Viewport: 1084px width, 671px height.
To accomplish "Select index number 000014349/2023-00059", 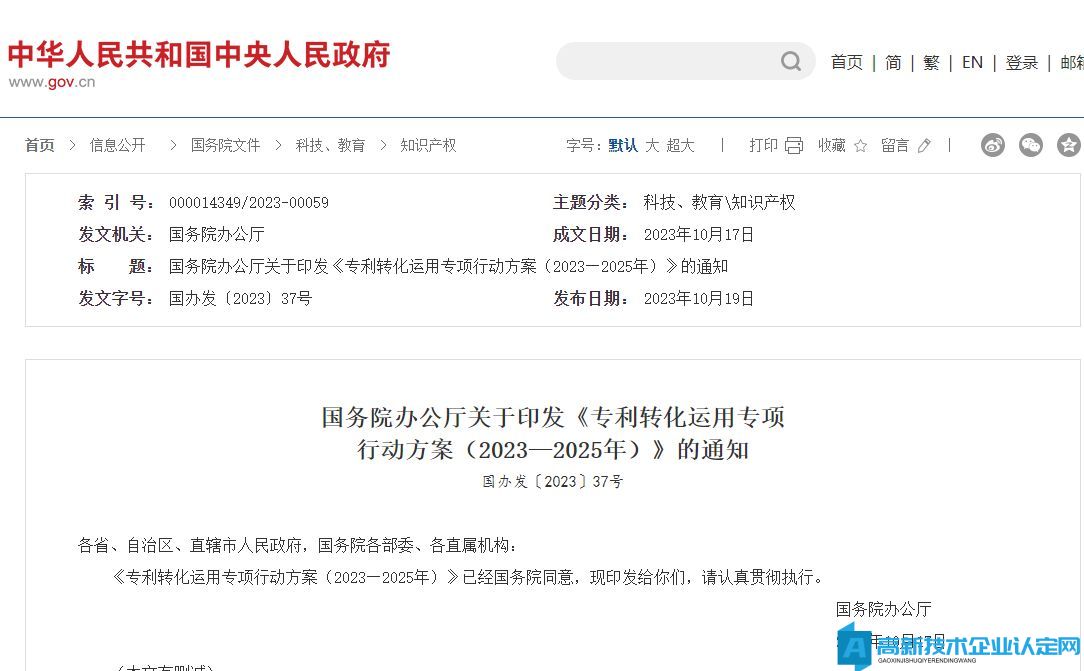I will coord(249,202).
